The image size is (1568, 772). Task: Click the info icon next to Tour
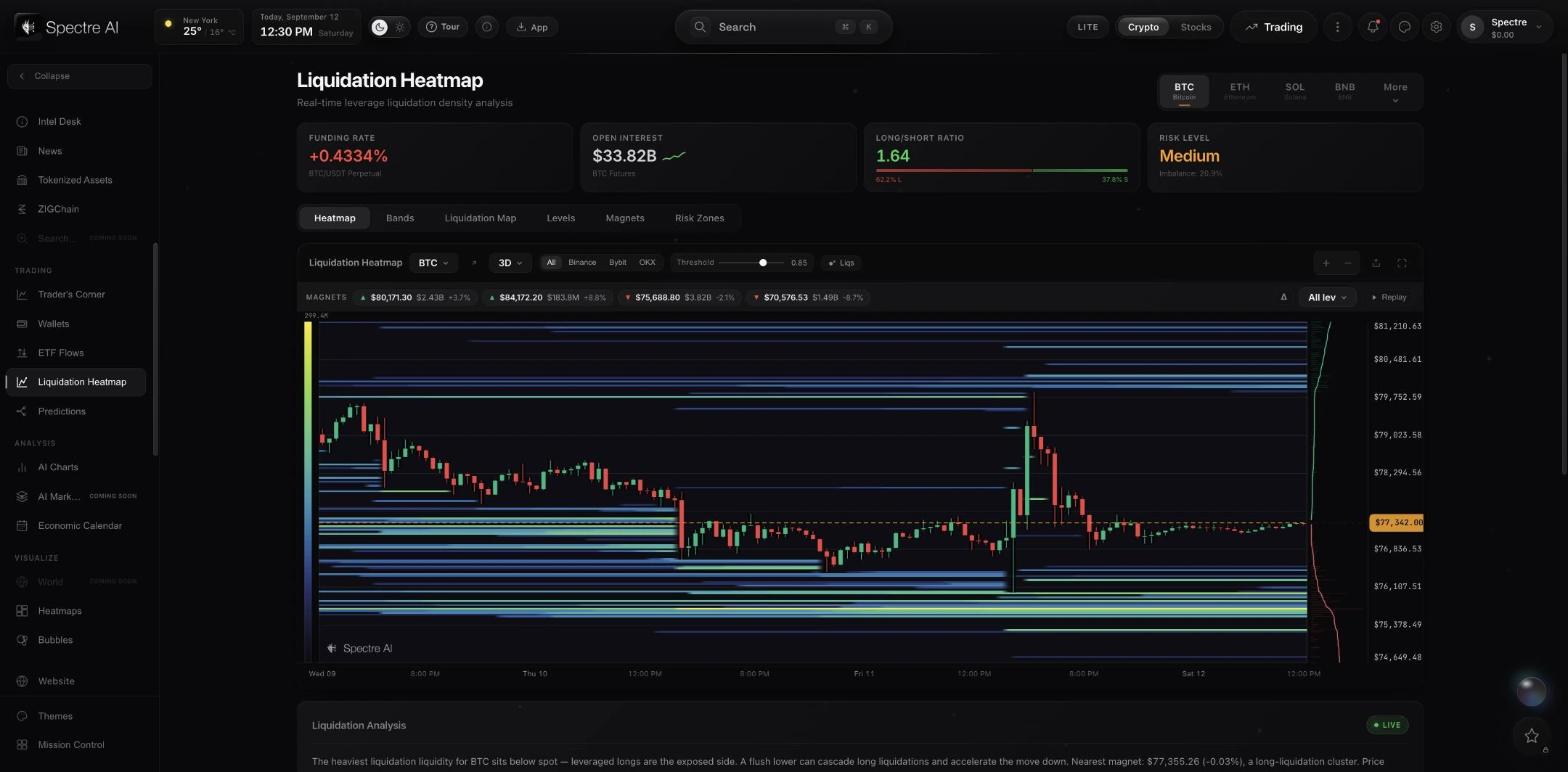(x=486, y=27)
